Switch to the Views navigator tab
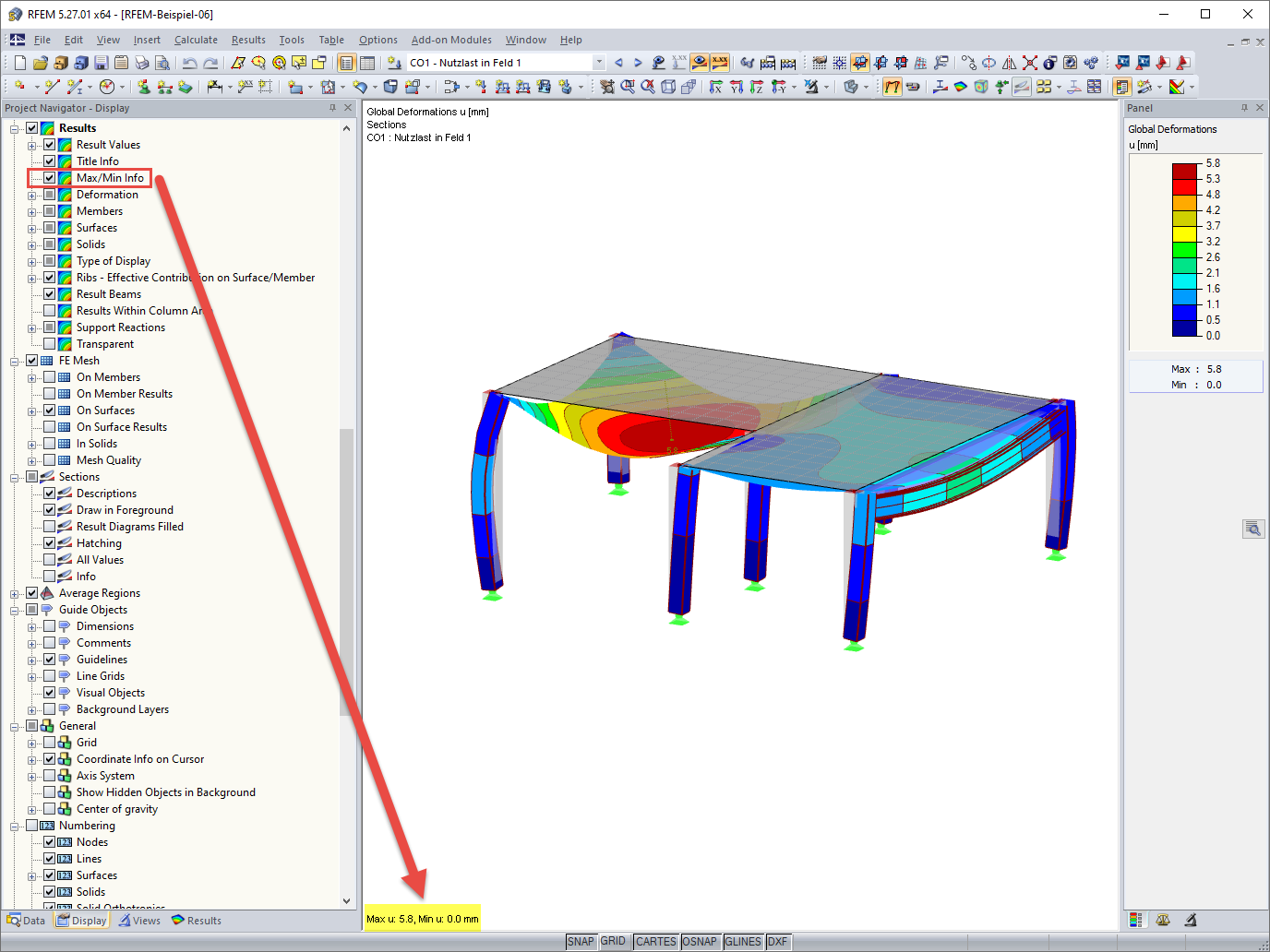This screenshot has width=1270, height=952. pyautogui.click(x=139, y=921)
